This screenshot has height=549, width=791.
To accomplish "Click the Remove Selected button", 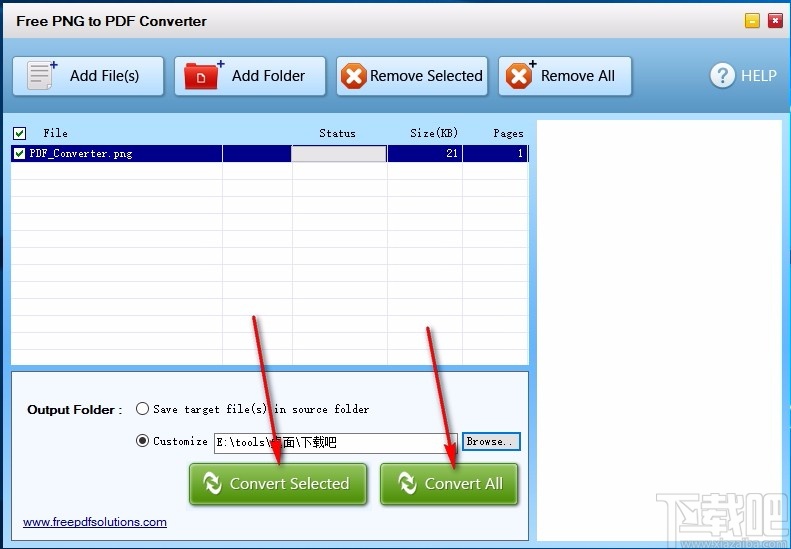I will (412, 76).
